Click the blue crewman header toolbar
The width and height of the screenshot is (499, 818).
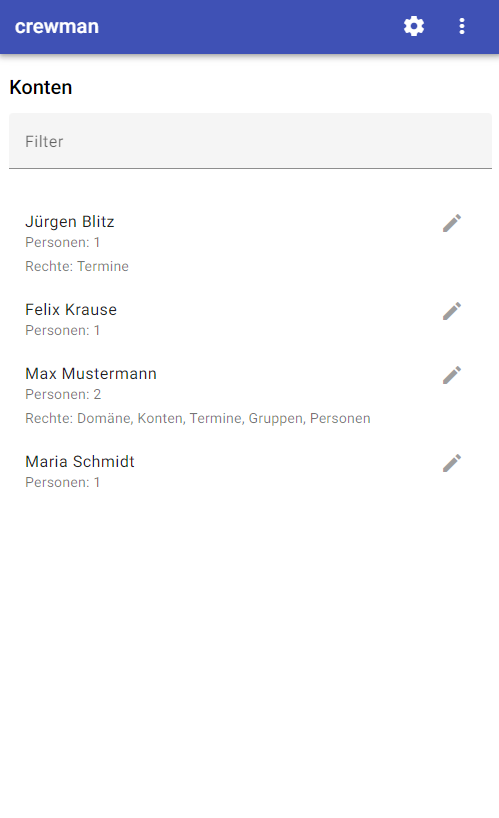coord(249,27)
